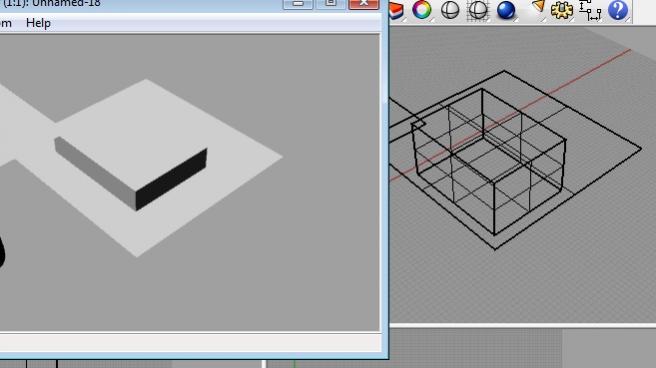Open the partially visible Zoom menu

pyautogui.click(x=5, y=23)
